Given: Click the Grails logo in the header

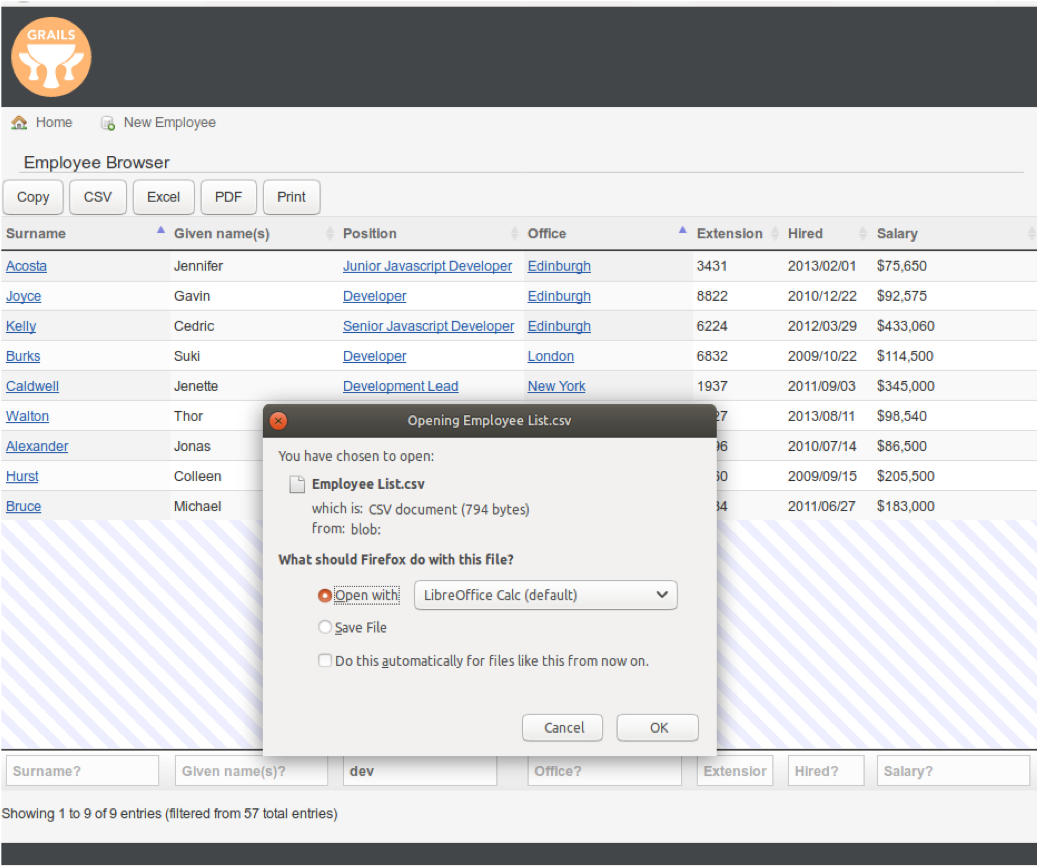Looking at the screenshot, I should (x=51, y=57).
